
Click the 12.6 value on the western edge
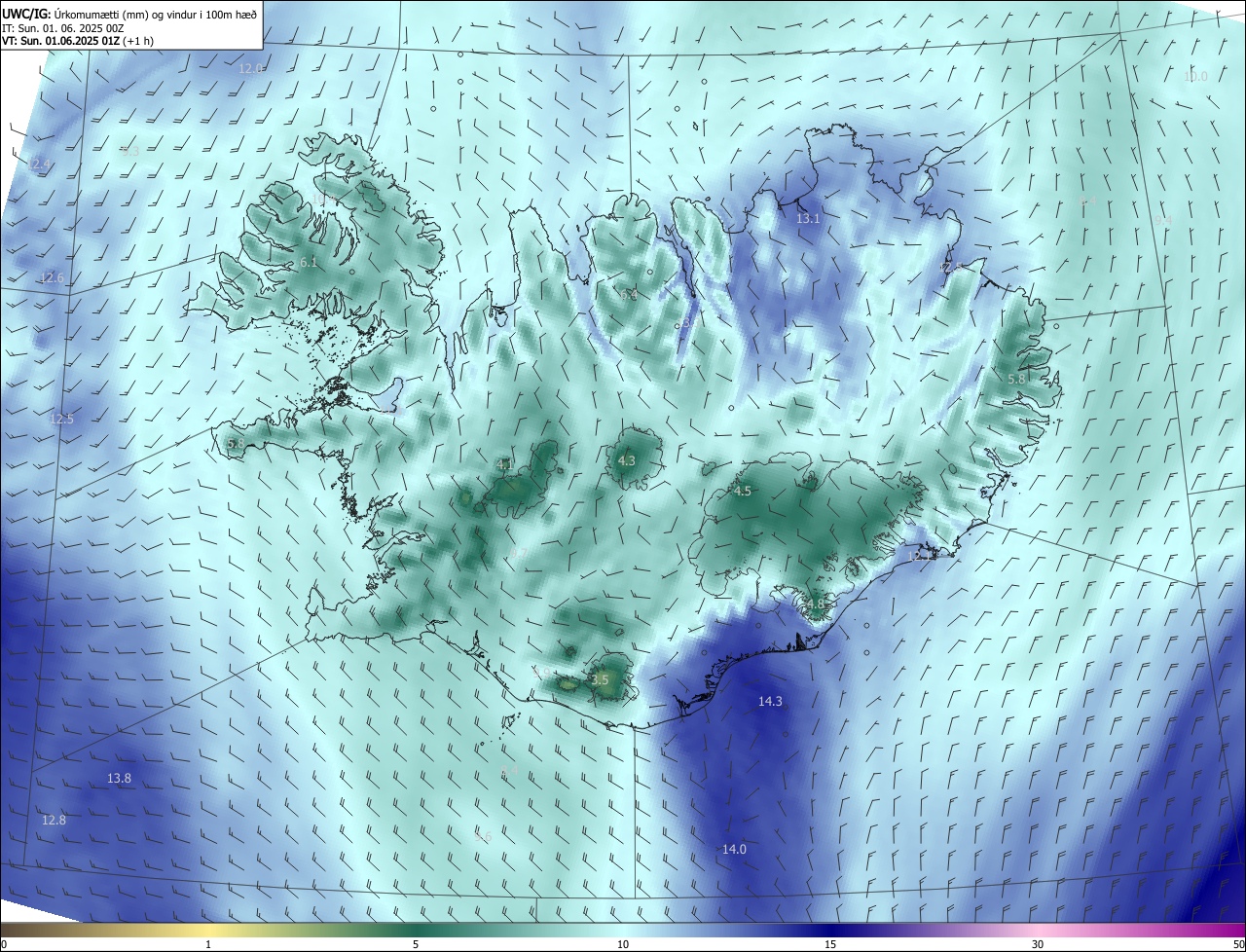pos(52,277)
